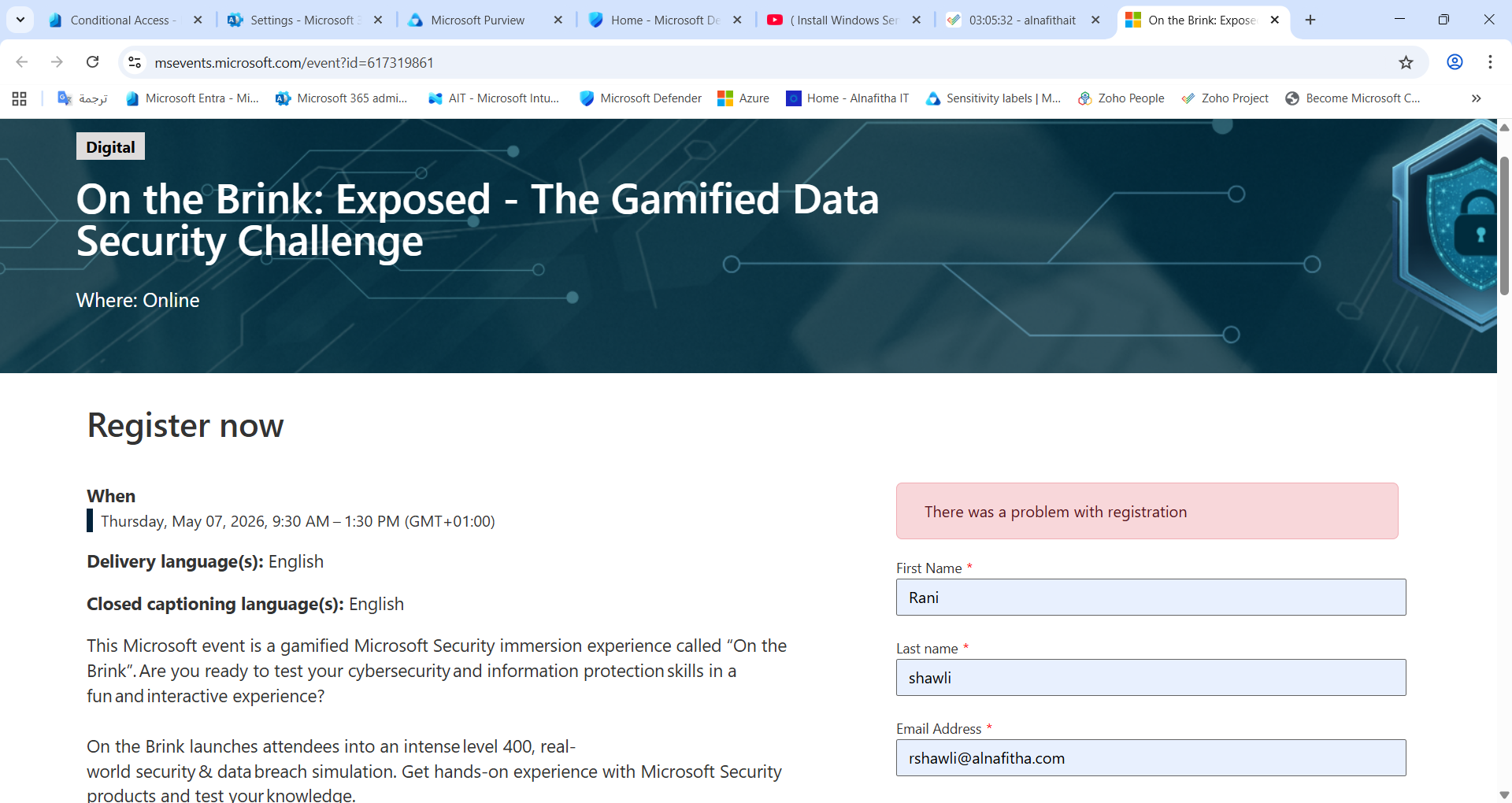
Task: Click the Email Address input field
Action: pos(1151,758)
